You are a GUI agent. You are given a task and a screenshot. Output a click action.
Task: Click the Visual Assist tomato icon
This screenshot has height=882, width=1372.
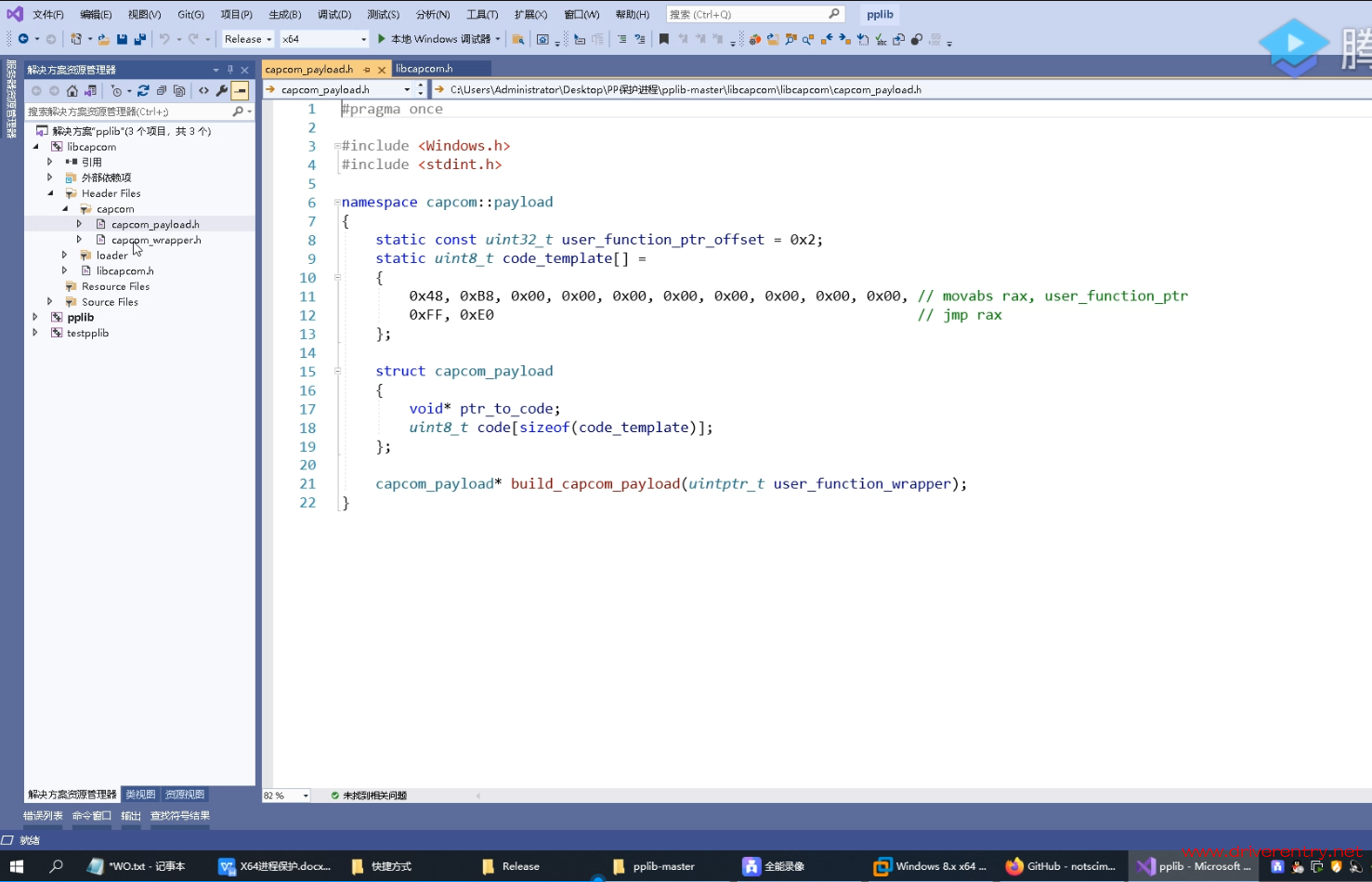[755, 39]
